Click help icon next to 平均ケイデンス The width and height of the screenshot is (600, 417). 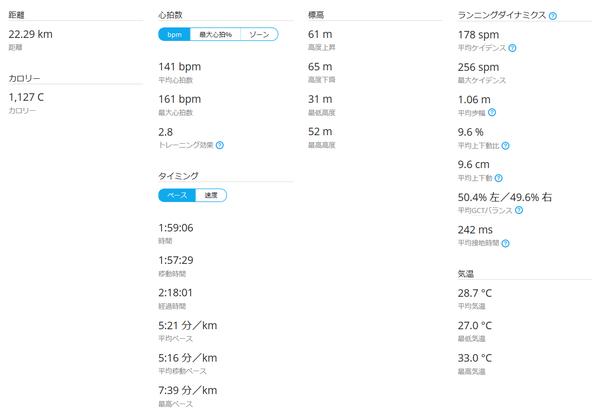(x=512, y=48)
